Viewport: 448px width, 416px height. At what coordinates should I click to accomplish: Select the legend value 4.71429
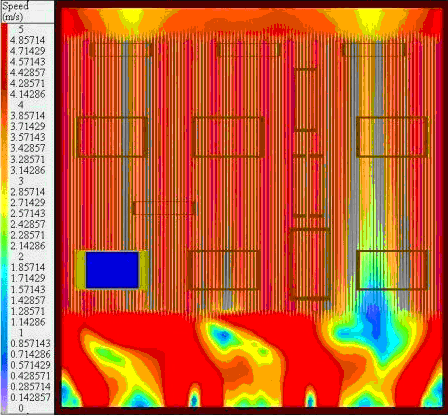28,51
